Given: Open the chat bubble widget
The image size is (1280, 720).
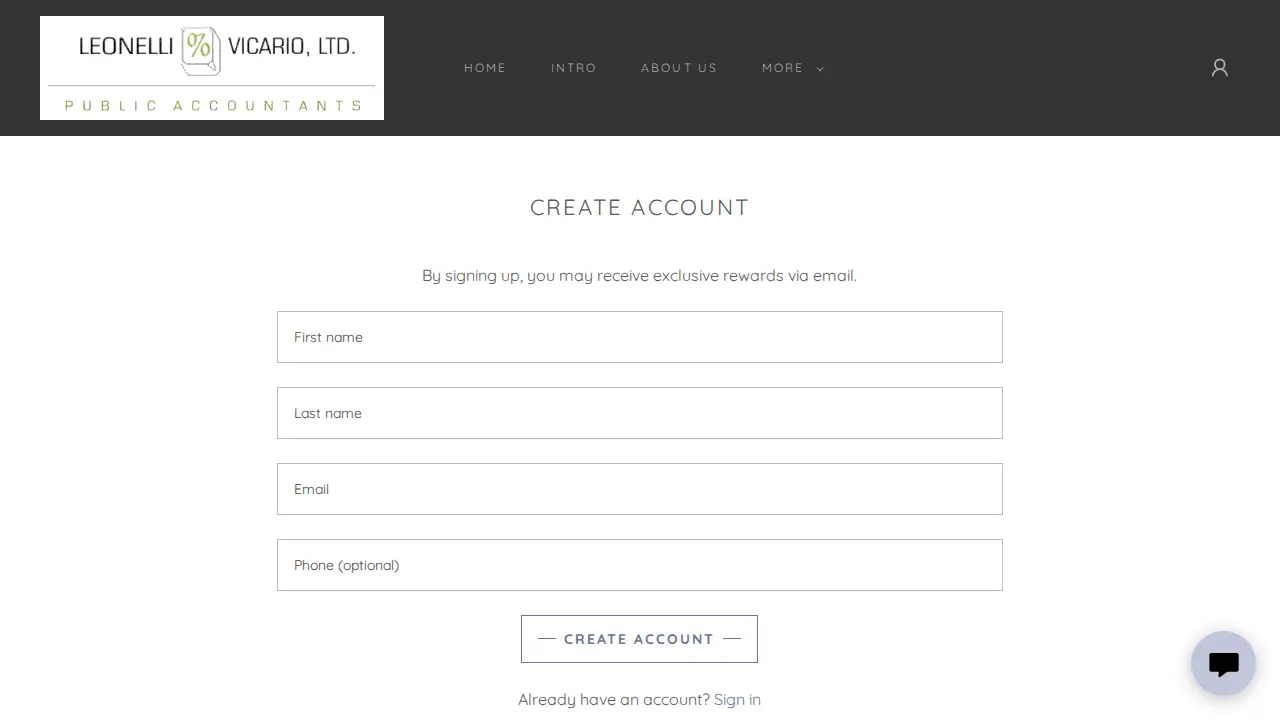Looking at the screenshot, I should click(1223, 663).
